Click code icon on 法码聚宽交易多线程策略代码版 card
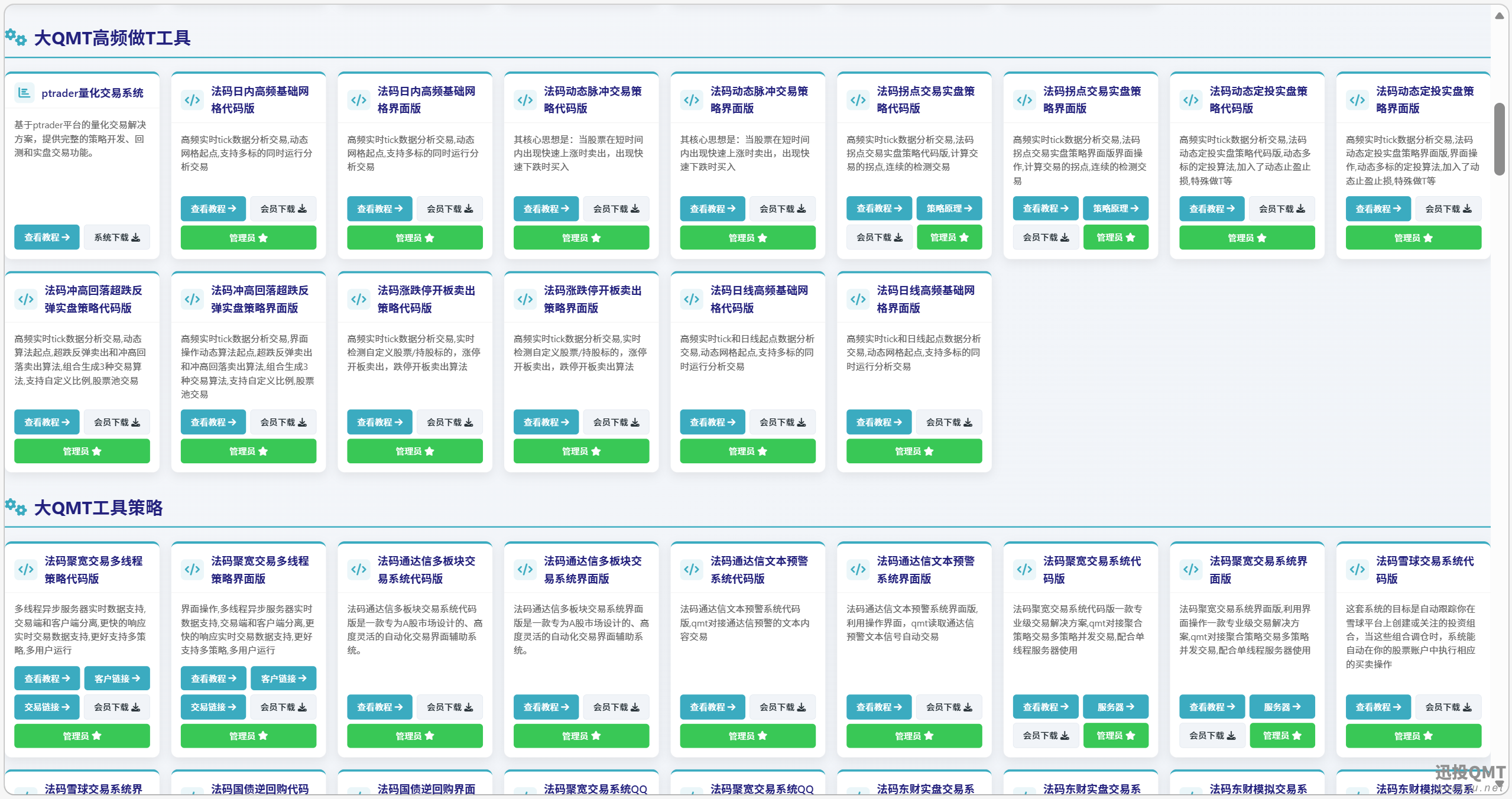1512x799 pixels. (x=25, y=569)
